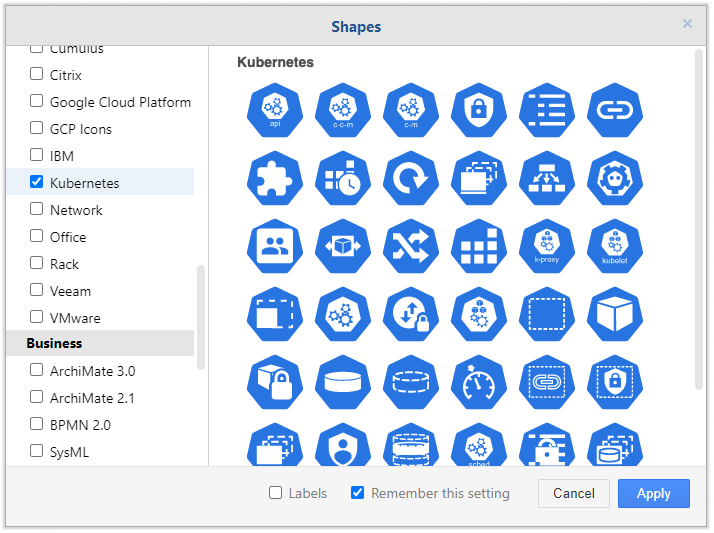Select the robot gear icon
The height and width of the screenshot is (533, 714).
coord(615,178)
